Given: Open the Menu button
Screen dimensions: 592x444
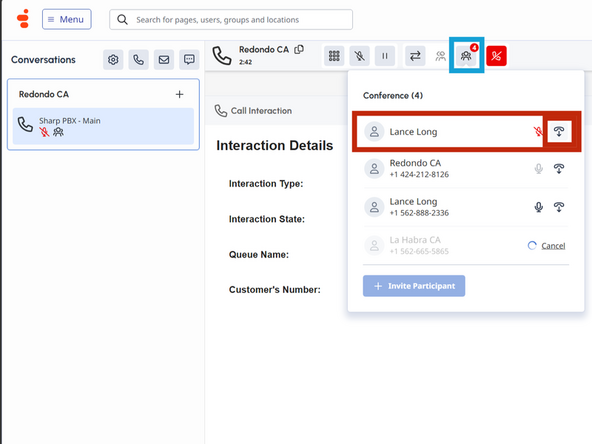Looking at the screenshot, I should (66, 19).
